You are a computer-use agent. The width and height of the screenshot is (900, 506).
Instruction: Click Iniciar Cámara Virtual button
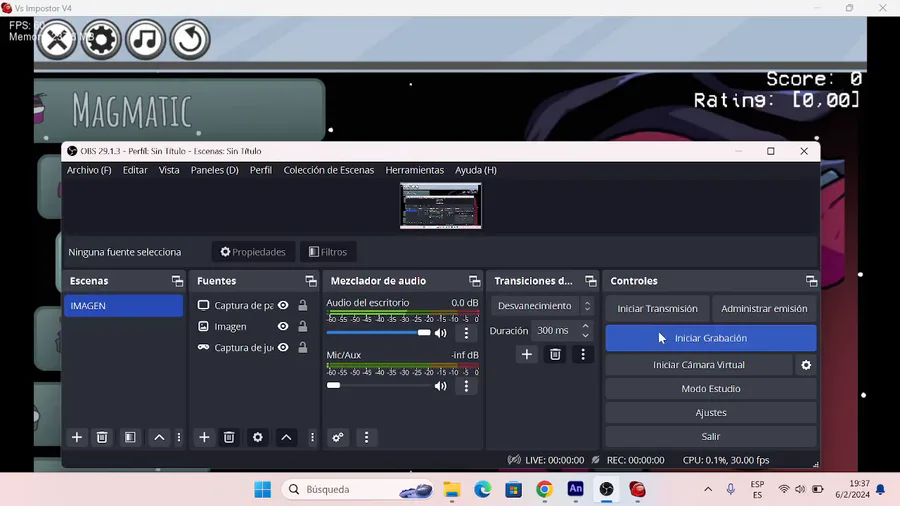click(699, 365)
